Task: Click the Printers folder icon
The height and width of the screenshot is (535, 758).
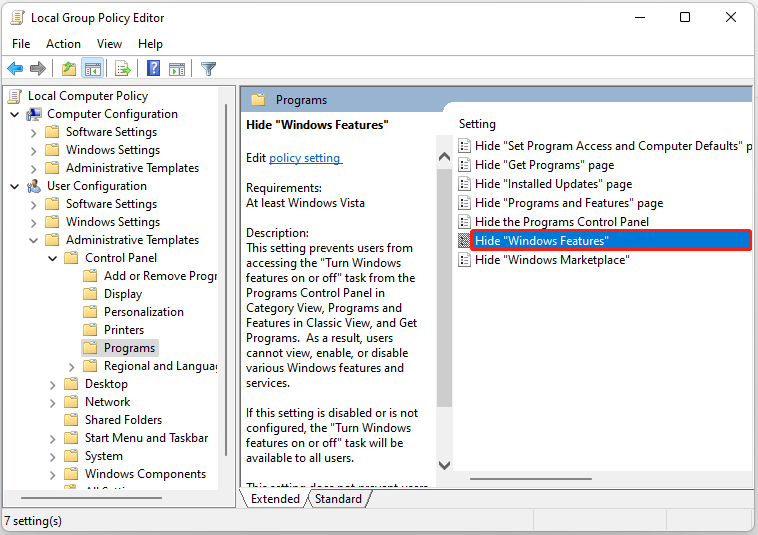Action: click(90, 330)
